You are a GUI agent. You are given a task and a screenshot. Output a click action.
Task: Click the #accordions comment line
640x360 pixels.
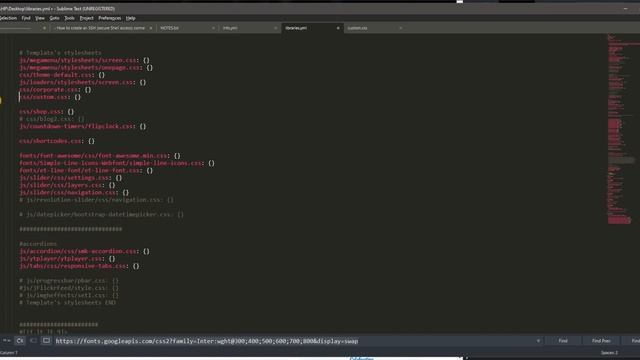coord(38,244)
